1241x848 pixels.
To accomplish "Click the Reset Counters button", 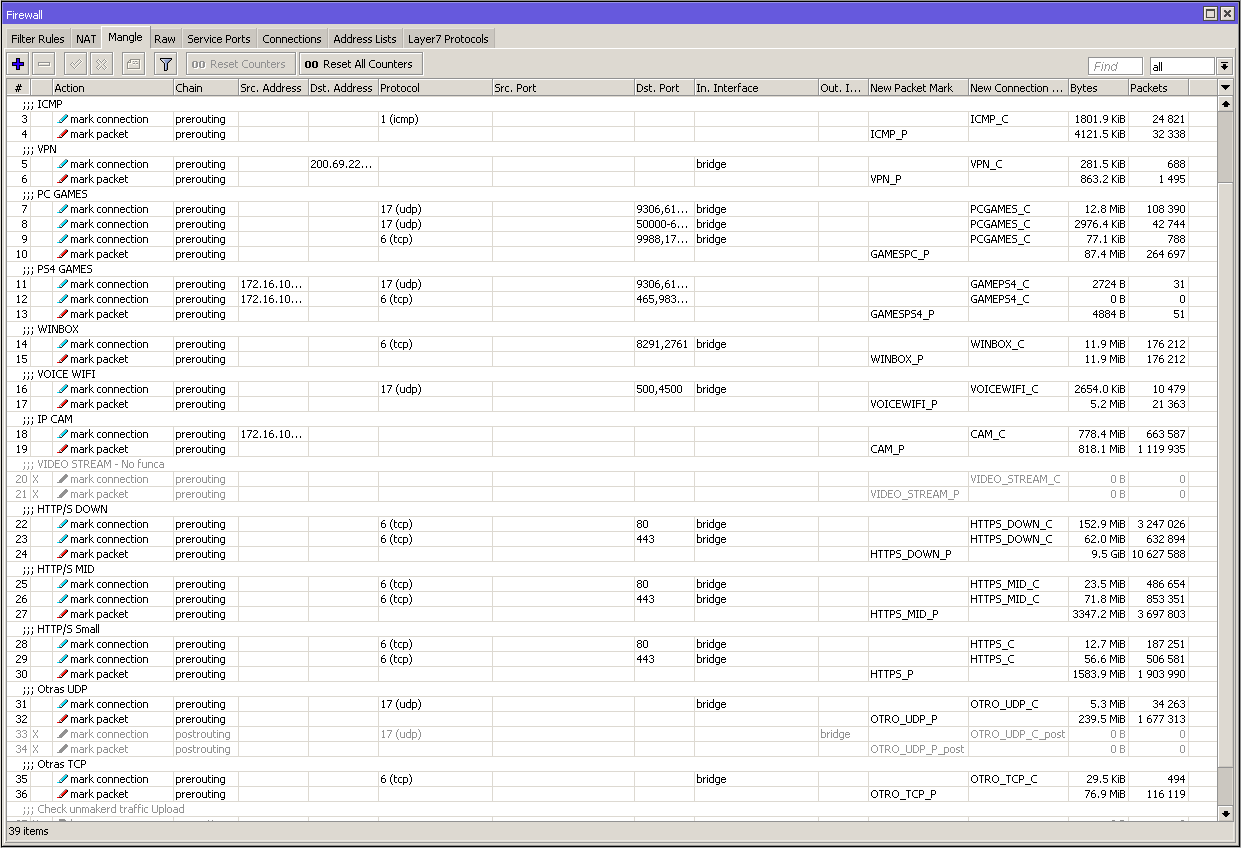I will pos(240,64).
